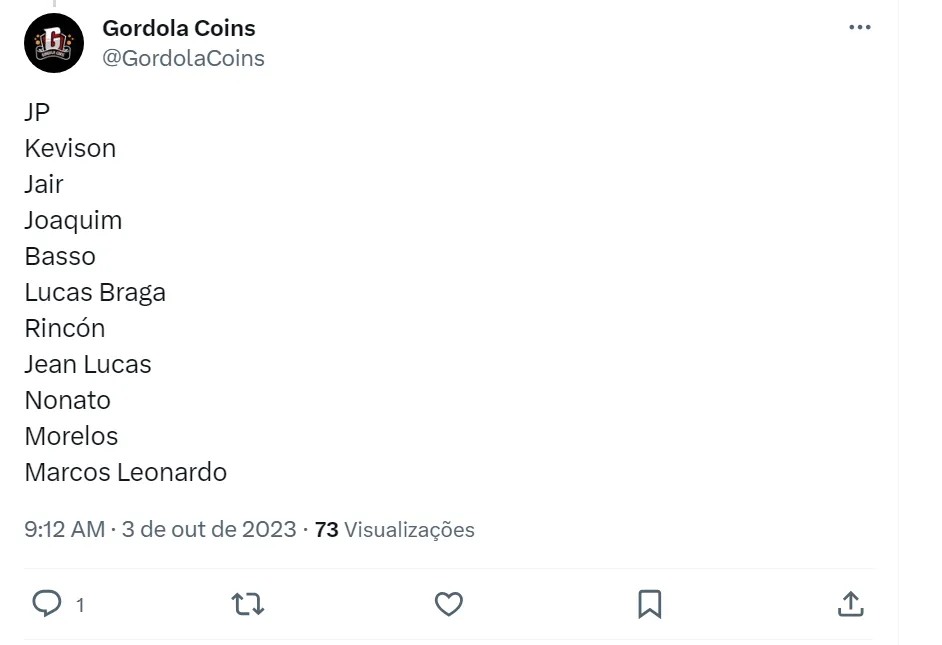Repost this tweet via the retweet icon
The height and width of the screenshot is (645, 942).
pyautogui.click(x=248, y=603)
